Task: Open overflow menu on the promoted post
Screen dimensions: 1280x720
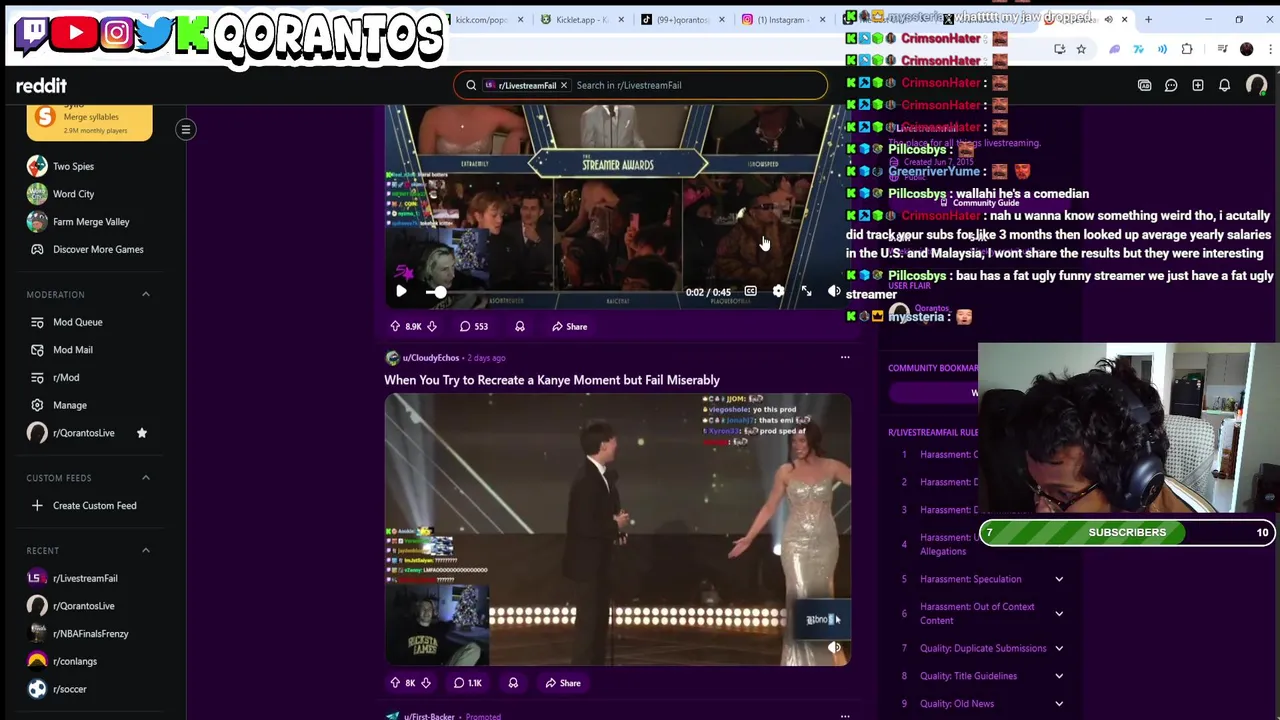Action: pyautogui.click(x=845, y=716)
